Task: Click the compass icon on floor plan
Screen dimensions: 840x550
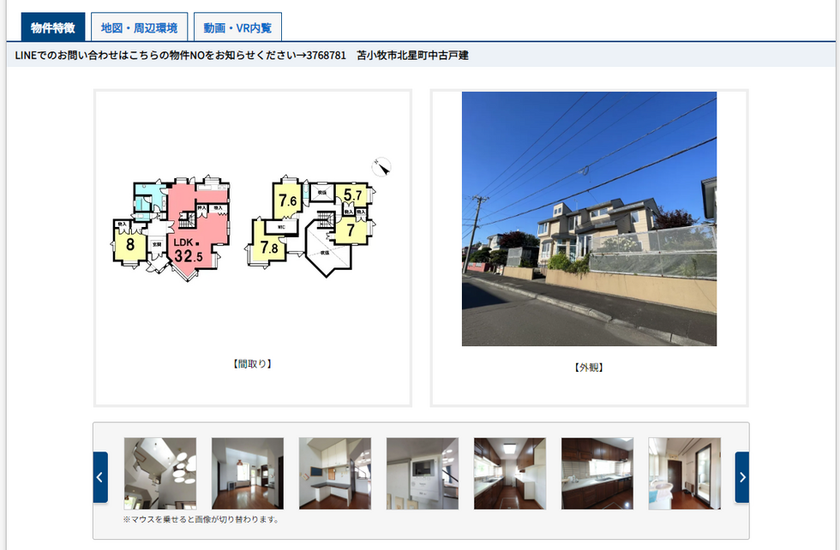Action: click(382, 166)
